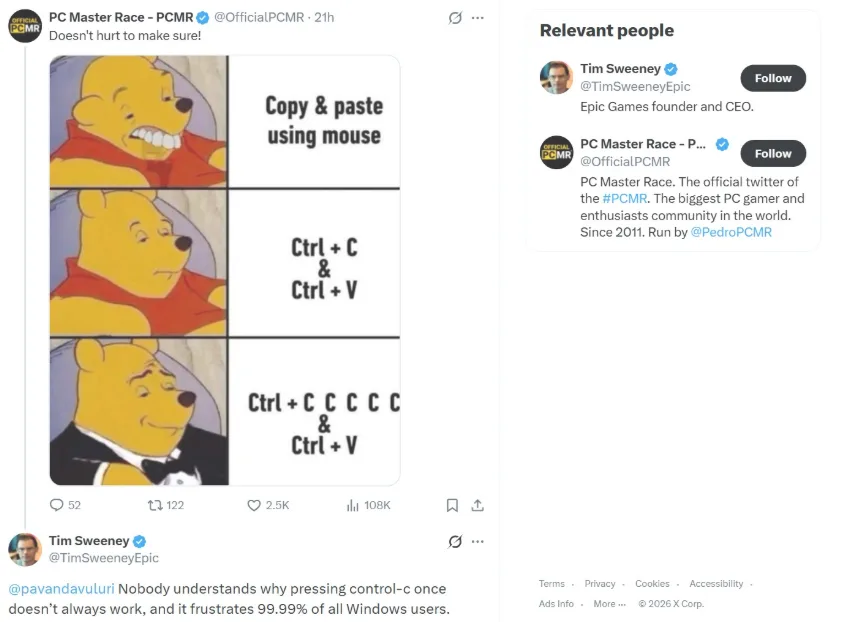Enlarge the Winnie the Pooh meme image

225,270
